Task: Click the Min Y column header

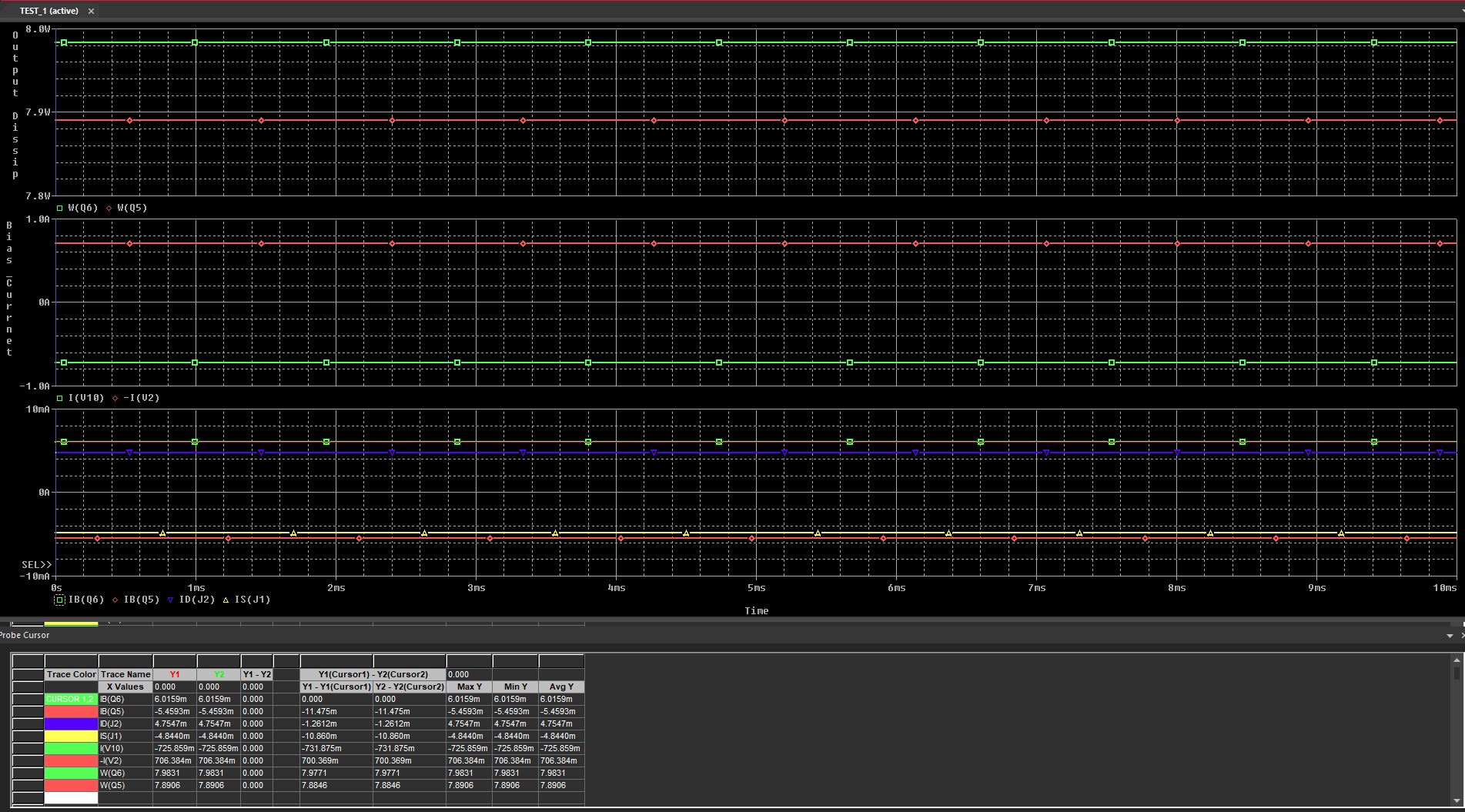Action: pos(515,687)
